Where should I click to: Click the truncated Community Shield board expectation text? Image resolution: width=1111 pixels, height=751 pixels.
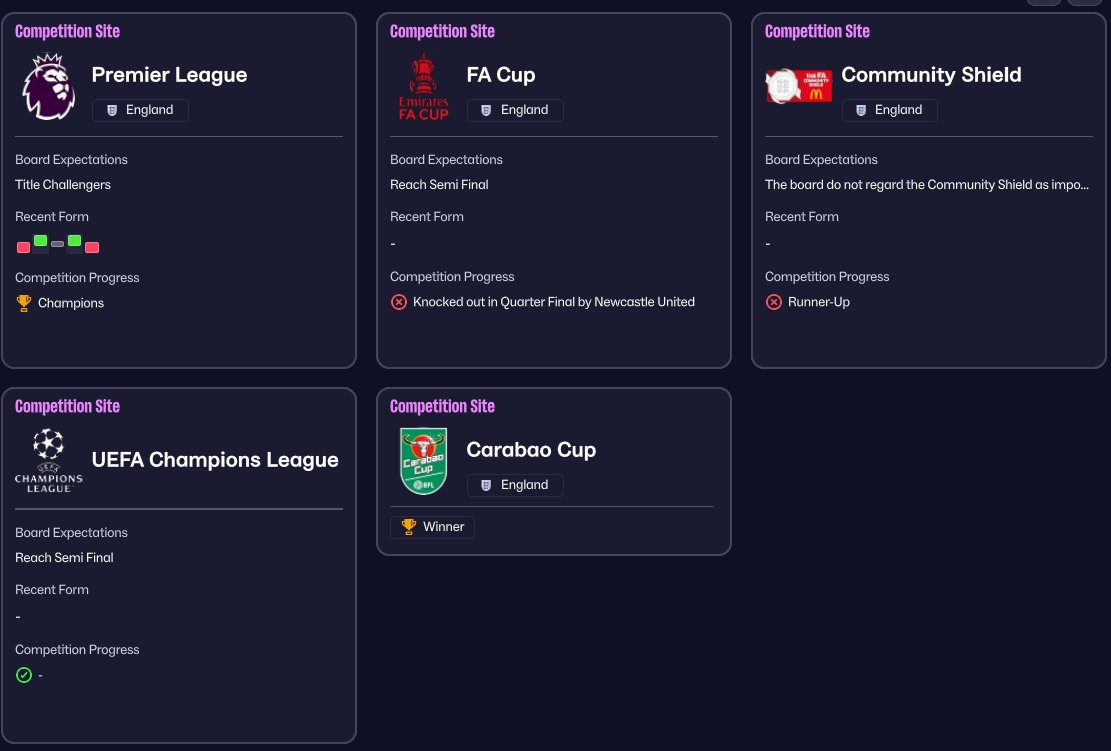pyautogui.click(x=927, y=185)
